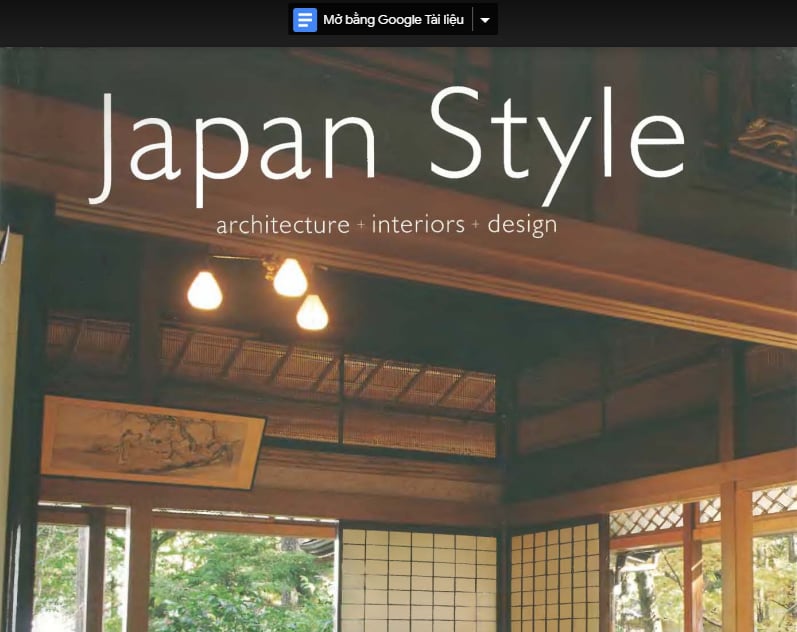
Task: Select the word "architecture" in the subtitle
Action: pos(283,225)
